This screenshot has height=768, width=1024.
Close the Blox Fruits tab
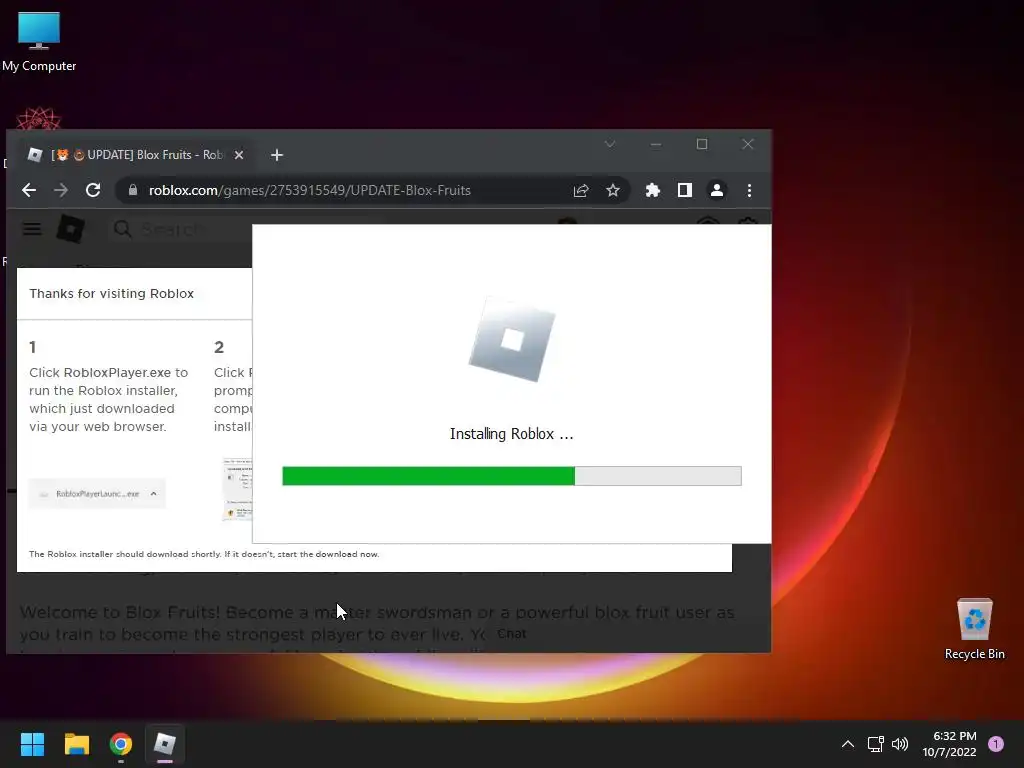(x=239, y=155)
